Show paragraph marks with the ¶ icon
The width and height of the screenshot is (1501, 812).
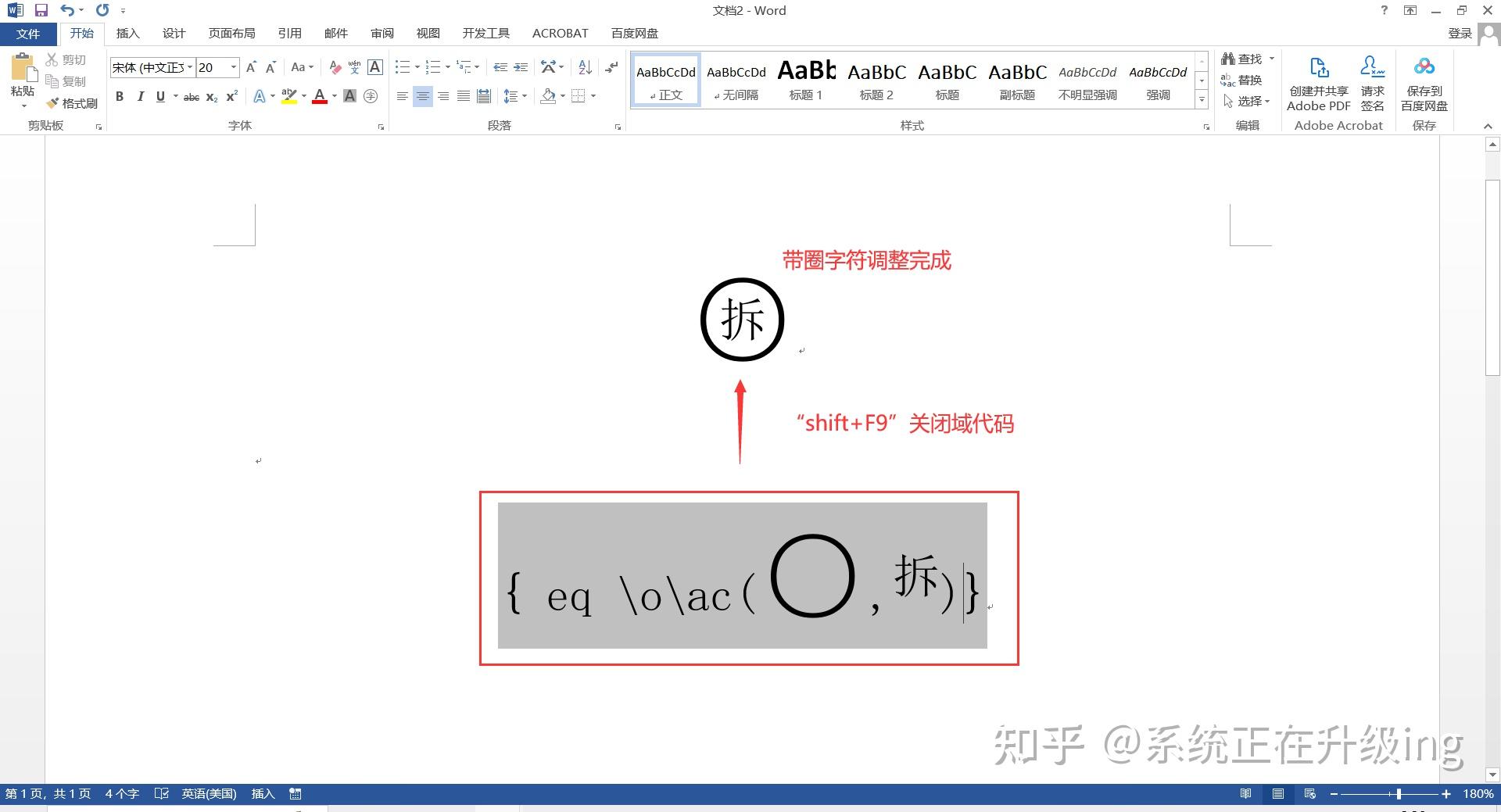[611, 68]
